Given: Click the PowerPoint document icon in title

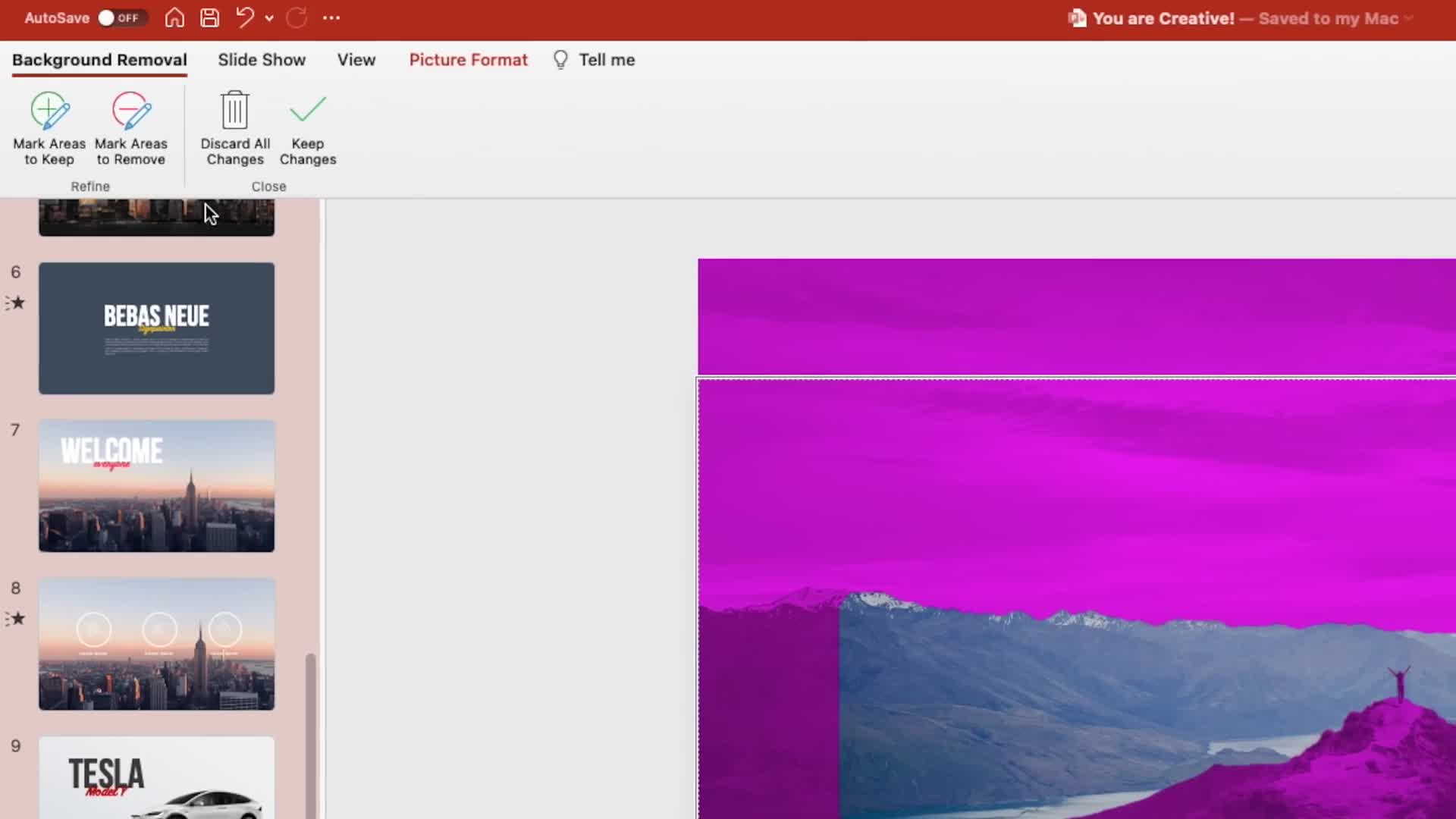Looking at the screenshot, I should 1077,18.
